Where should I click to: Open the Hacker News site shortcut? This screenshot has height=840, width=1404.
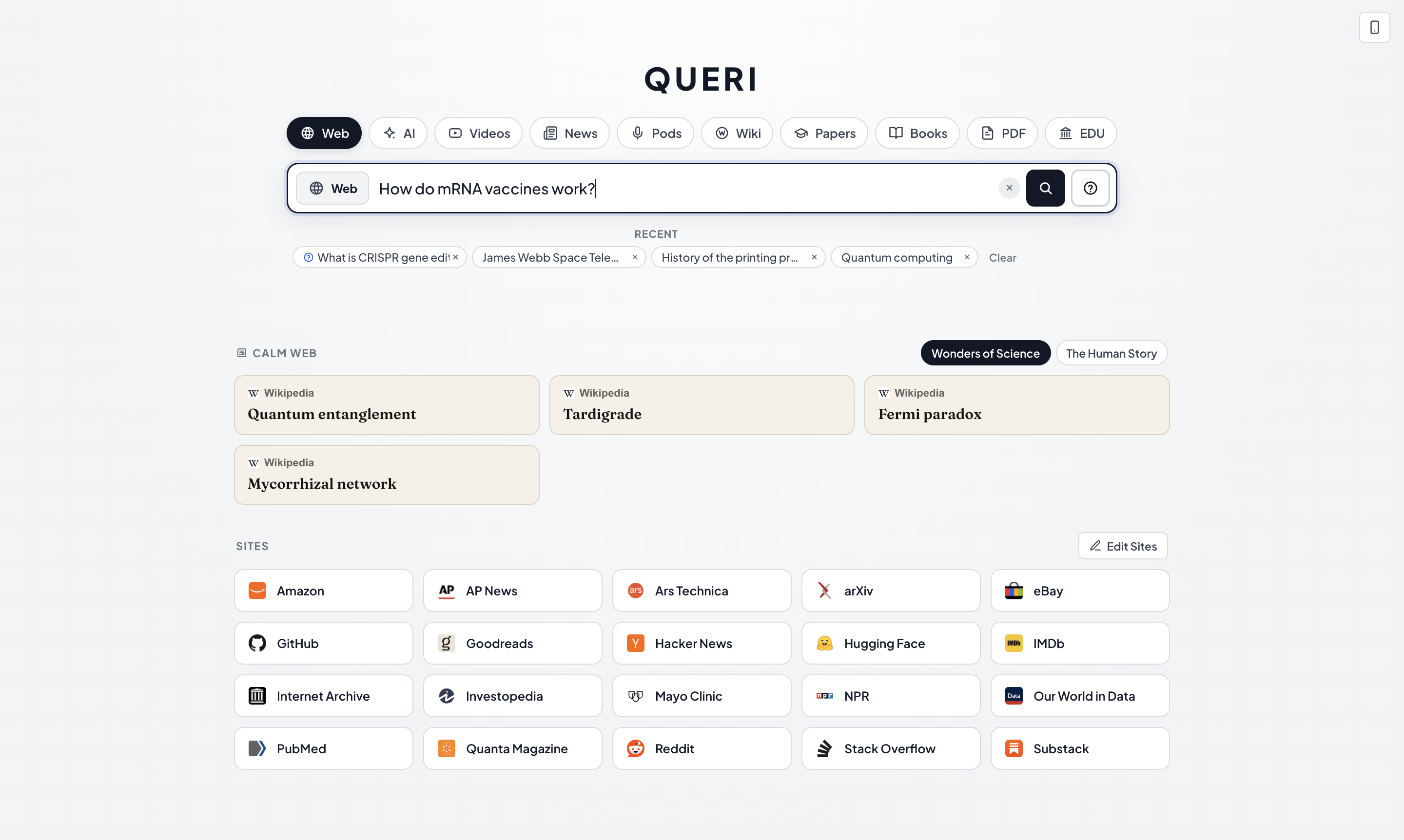[x=701, y=643]
